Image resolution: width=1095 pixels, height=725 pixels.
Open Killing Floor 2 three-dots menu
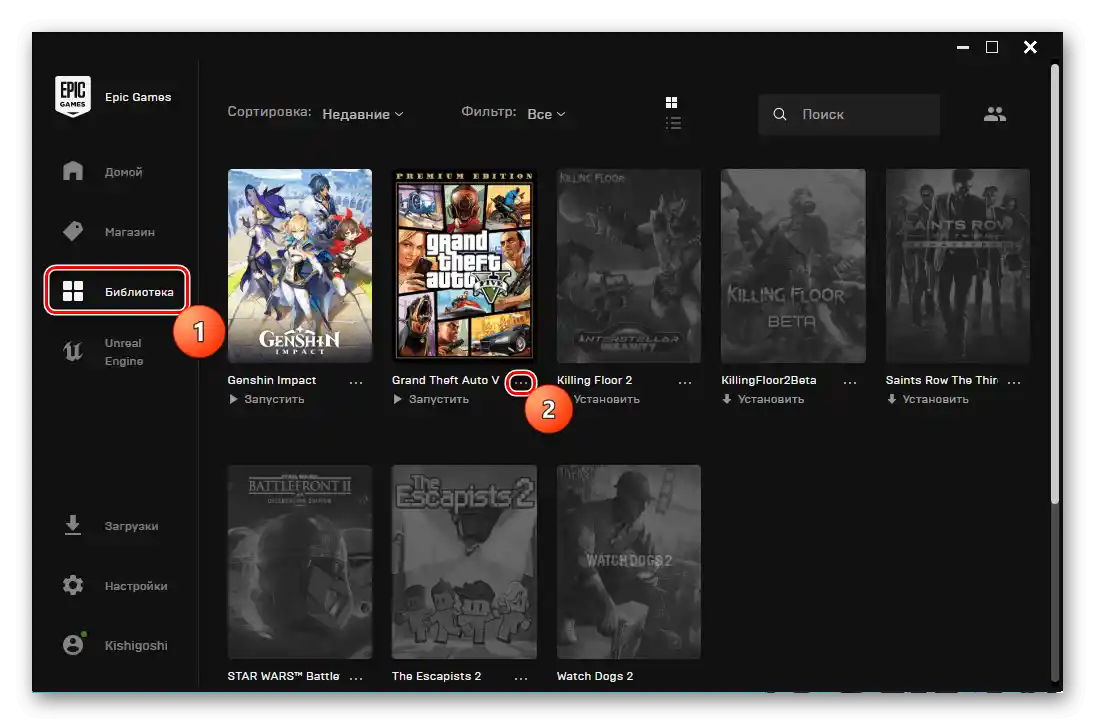pos(685,382)
